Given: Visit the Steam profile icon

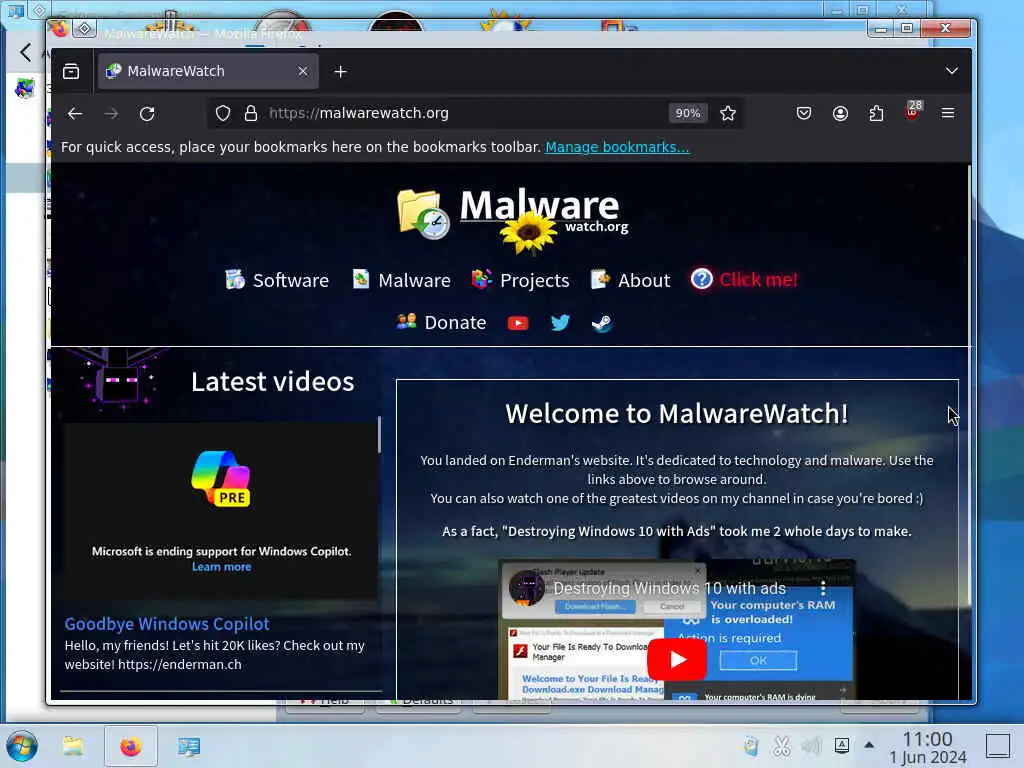Looking at the screenshot, I should [x=601, y=323].
